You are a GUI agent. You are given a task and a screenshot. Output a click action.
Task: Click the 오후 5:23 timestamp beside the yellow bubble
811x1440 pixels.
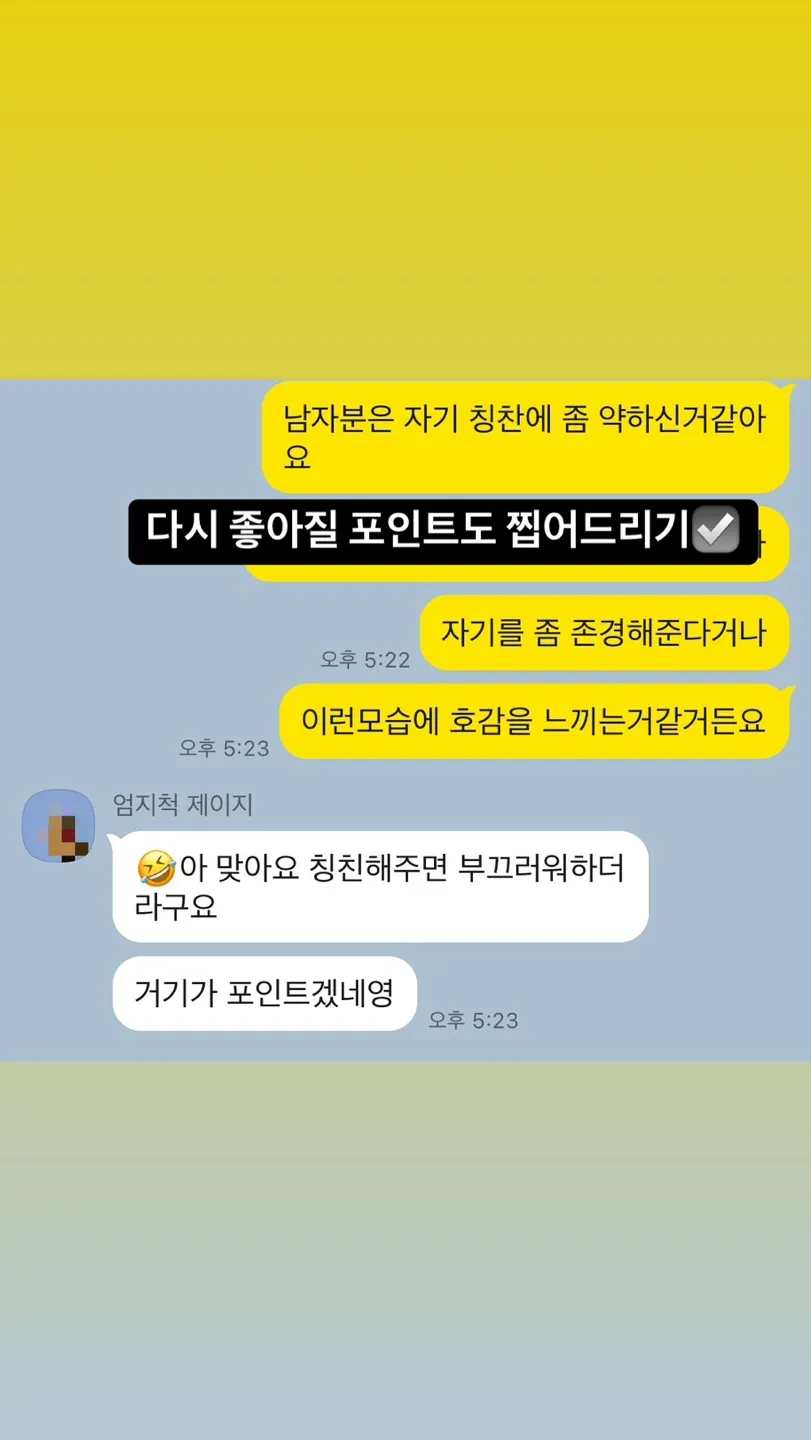pyautogui.click(x=224, y=748)
